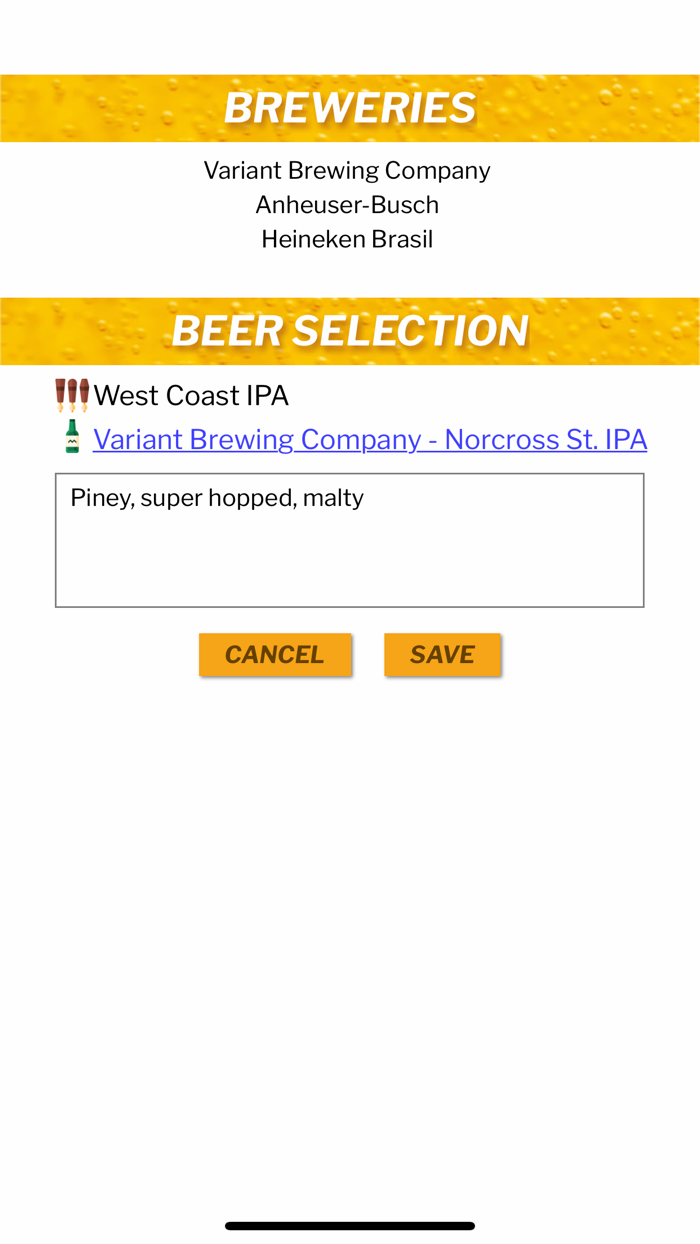Click the beer mugs icon beside West Coast IPA
The width and height of the screenshot is (700, 1244).
(x=72, y=395)
